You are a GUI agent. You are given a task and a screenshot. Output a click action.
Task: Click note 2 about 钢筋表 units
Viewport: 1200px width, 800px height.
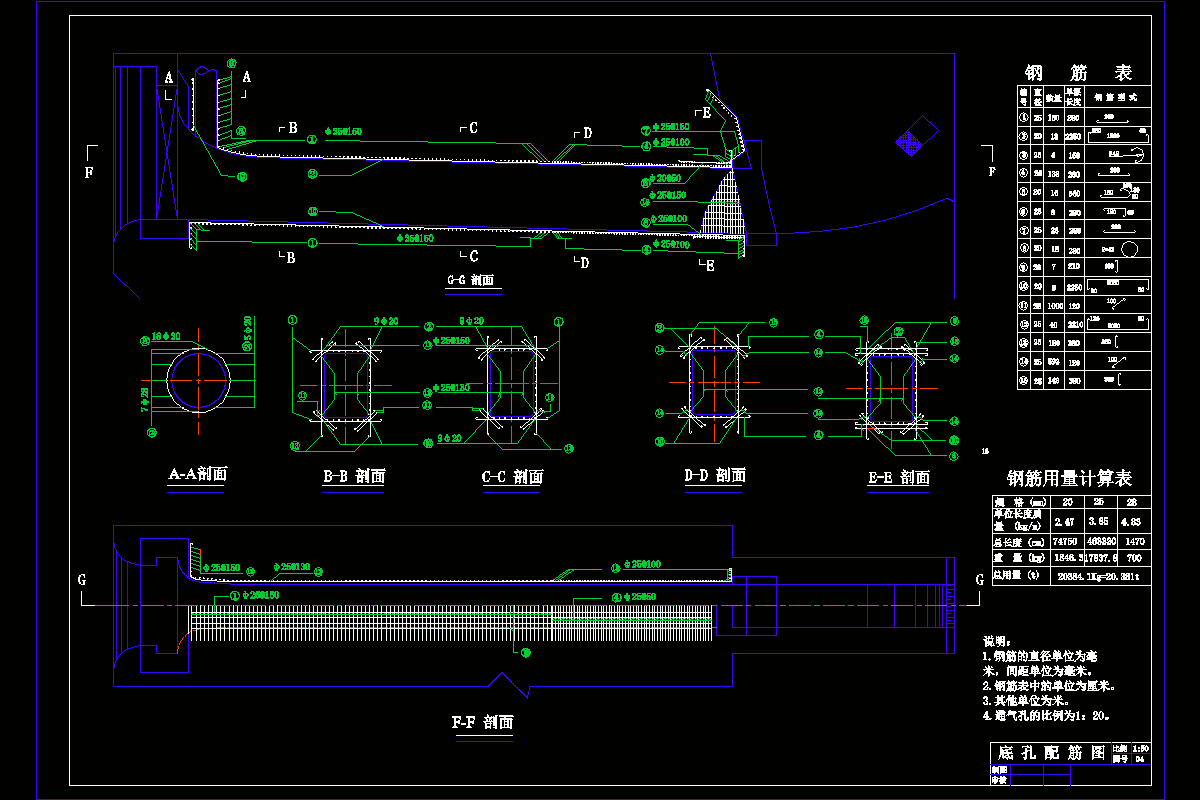(1049, 686)
